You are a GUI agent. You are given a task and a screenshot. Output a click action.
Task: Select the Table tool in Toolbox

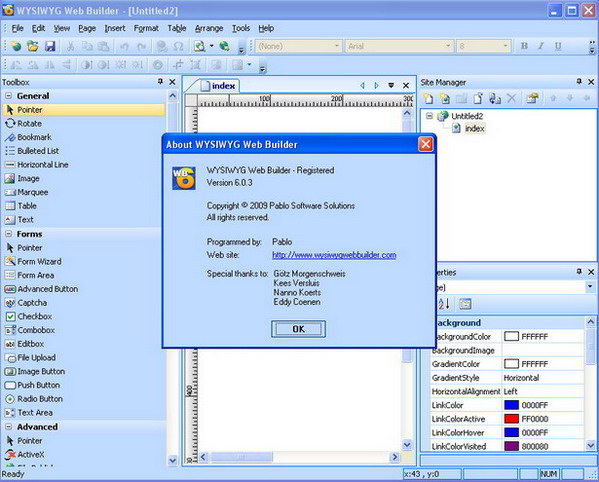(84, 206)
